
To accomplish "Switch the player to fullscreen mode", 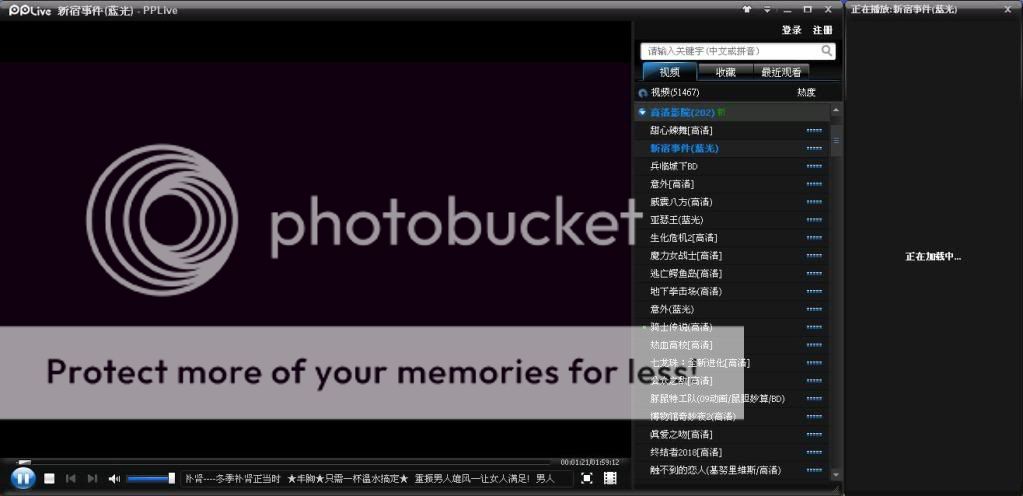I will [x=587, y=478].
